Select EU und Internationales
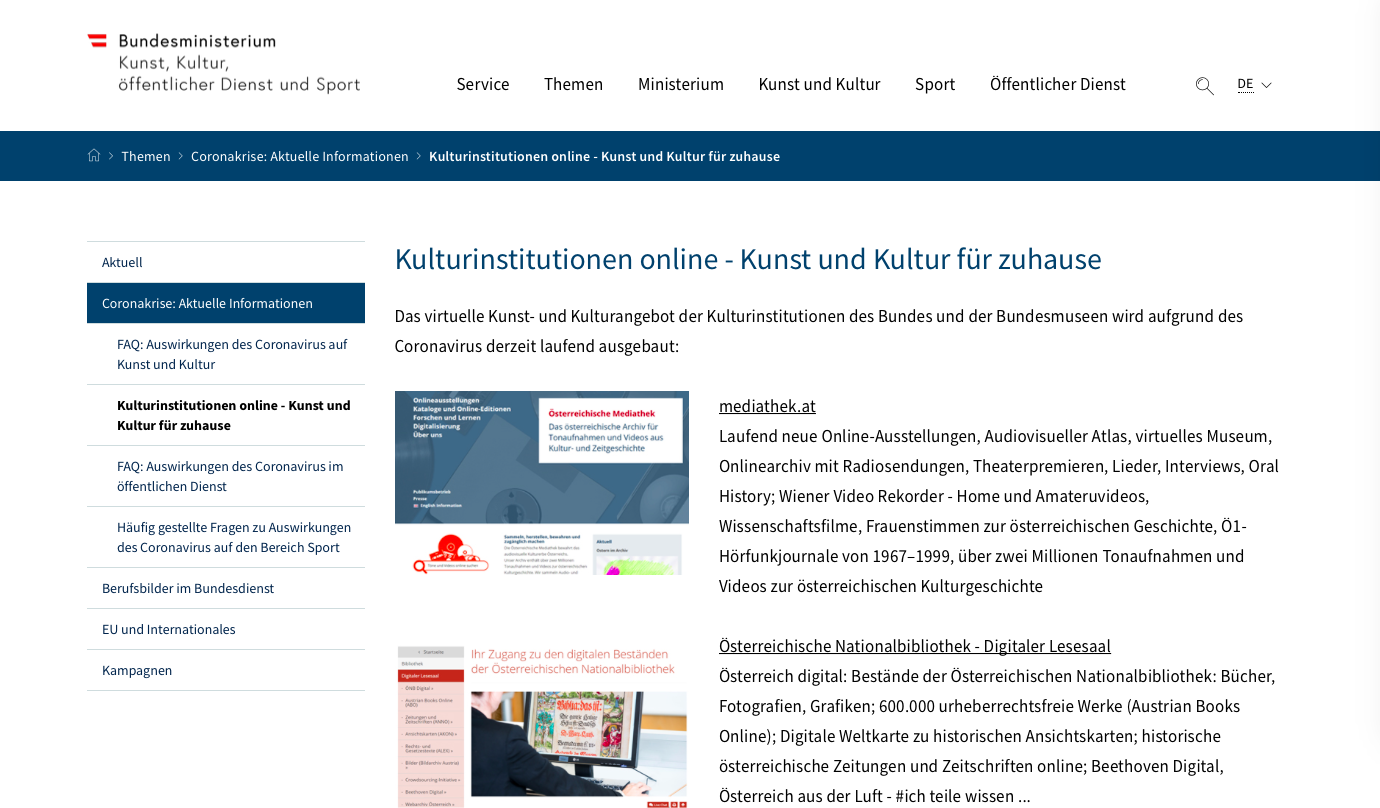1380x808 pixels. [x=226, y=629]
